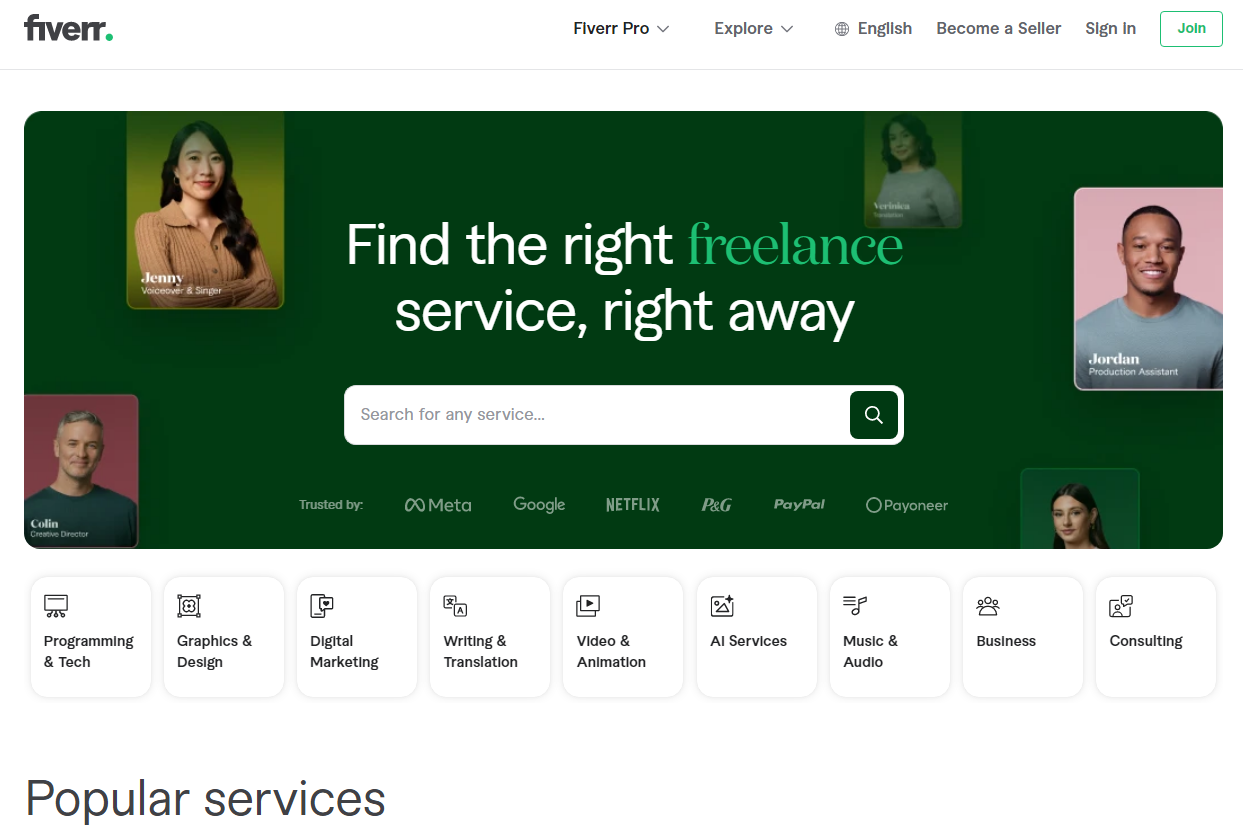Open the Consulting category icon
Image resolution: width=1243 pixels, height=835 pixels.
pos(1121,606)
